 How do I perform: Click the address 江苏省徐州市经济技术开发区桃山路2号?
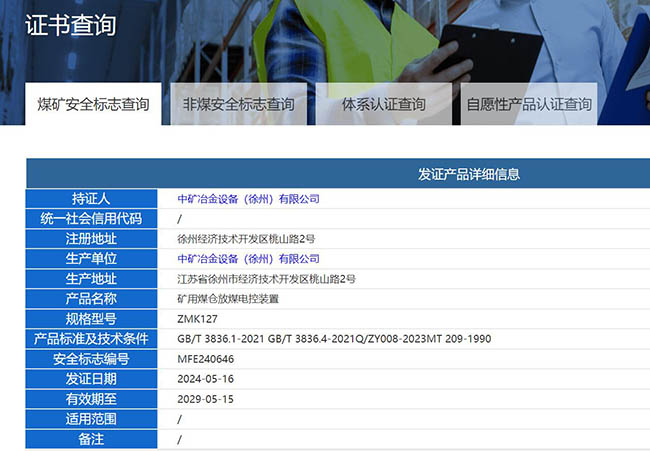(x=267, y=279)
